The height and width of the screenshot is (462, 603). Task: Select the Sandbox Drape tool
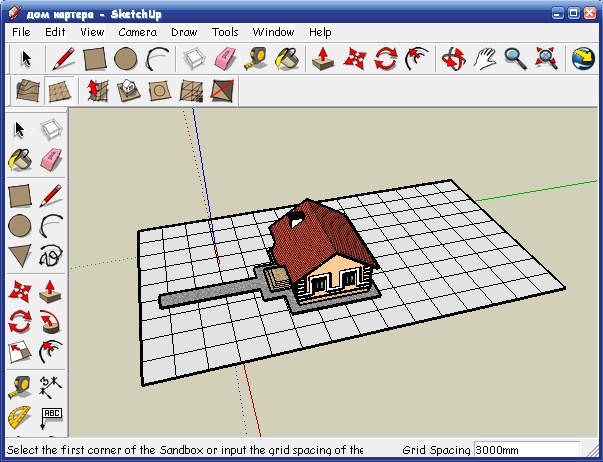160,91
